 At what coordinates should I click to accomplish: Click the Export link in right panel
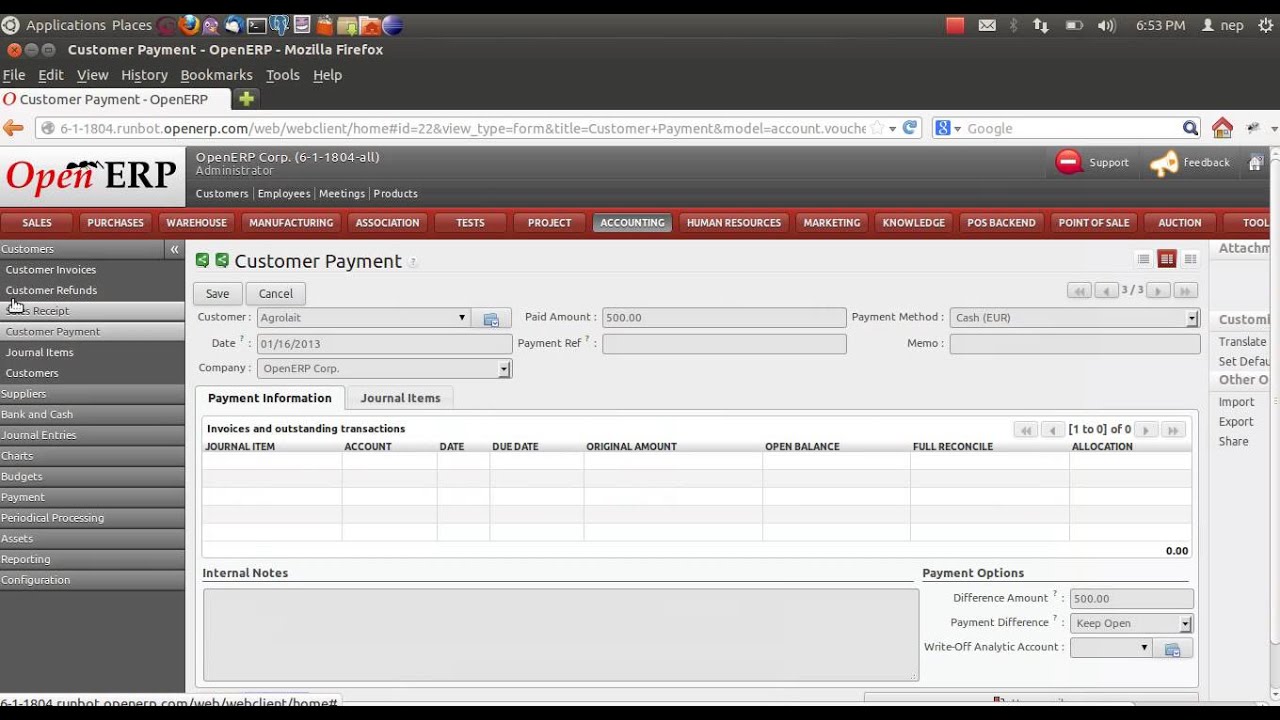(1235, 422)
